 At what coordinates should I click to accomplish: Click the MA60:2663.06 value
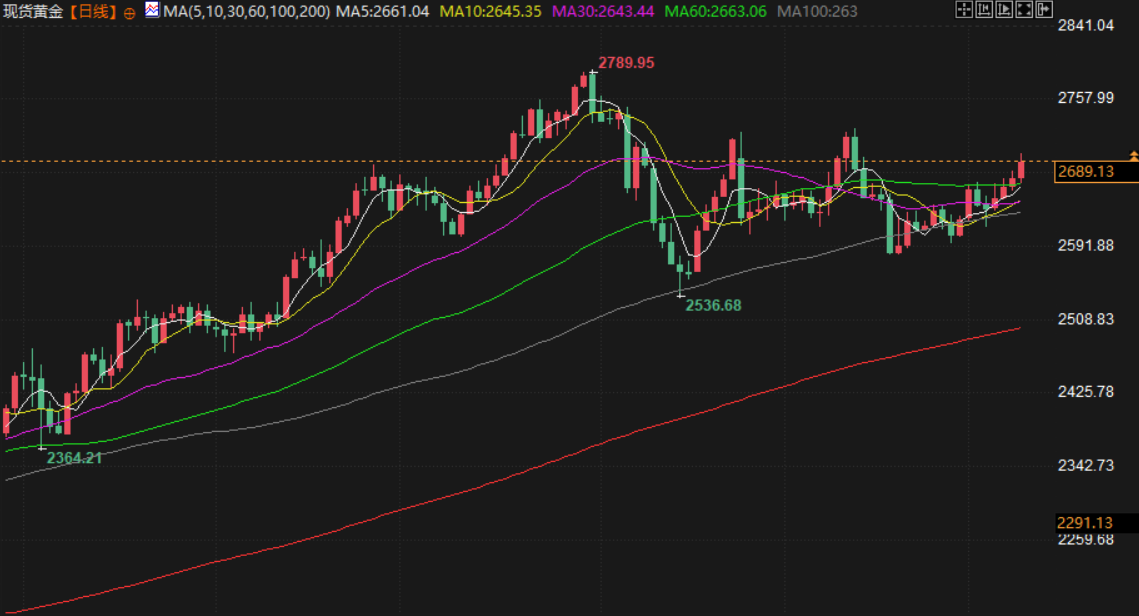716,12
